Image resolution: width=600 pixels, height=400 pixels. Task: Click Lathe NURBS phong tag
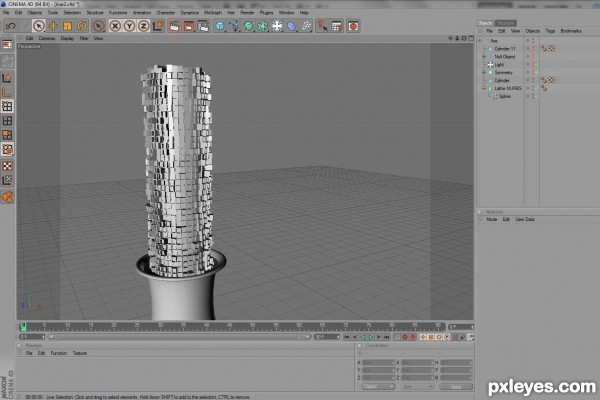point(544,88)
